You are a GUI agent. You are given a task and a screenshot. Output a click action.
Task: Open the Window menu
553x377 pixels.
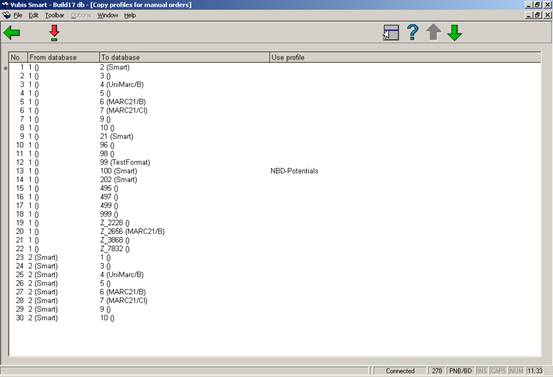point(108,16)
